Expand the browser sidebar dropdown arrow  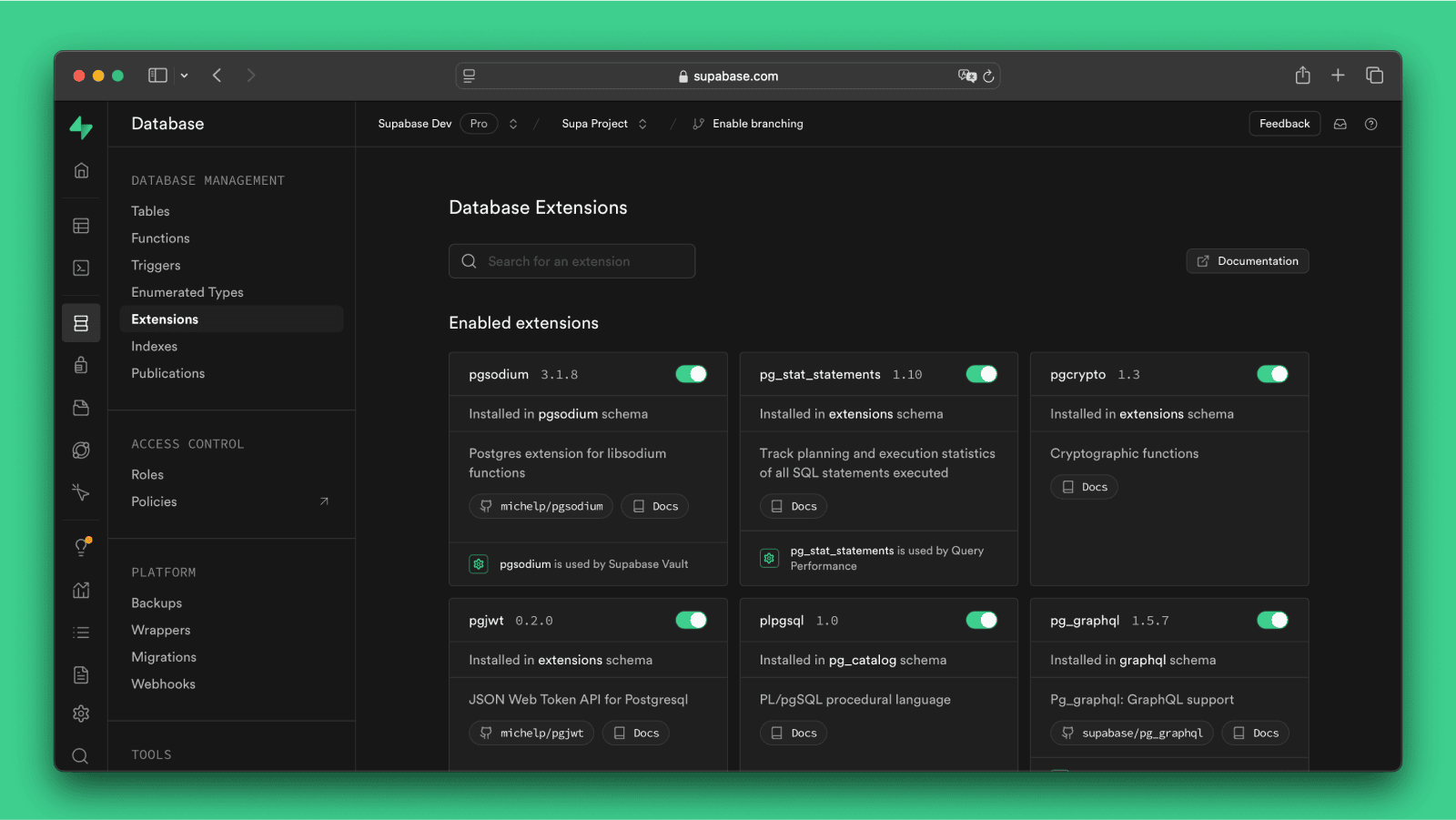184,76
